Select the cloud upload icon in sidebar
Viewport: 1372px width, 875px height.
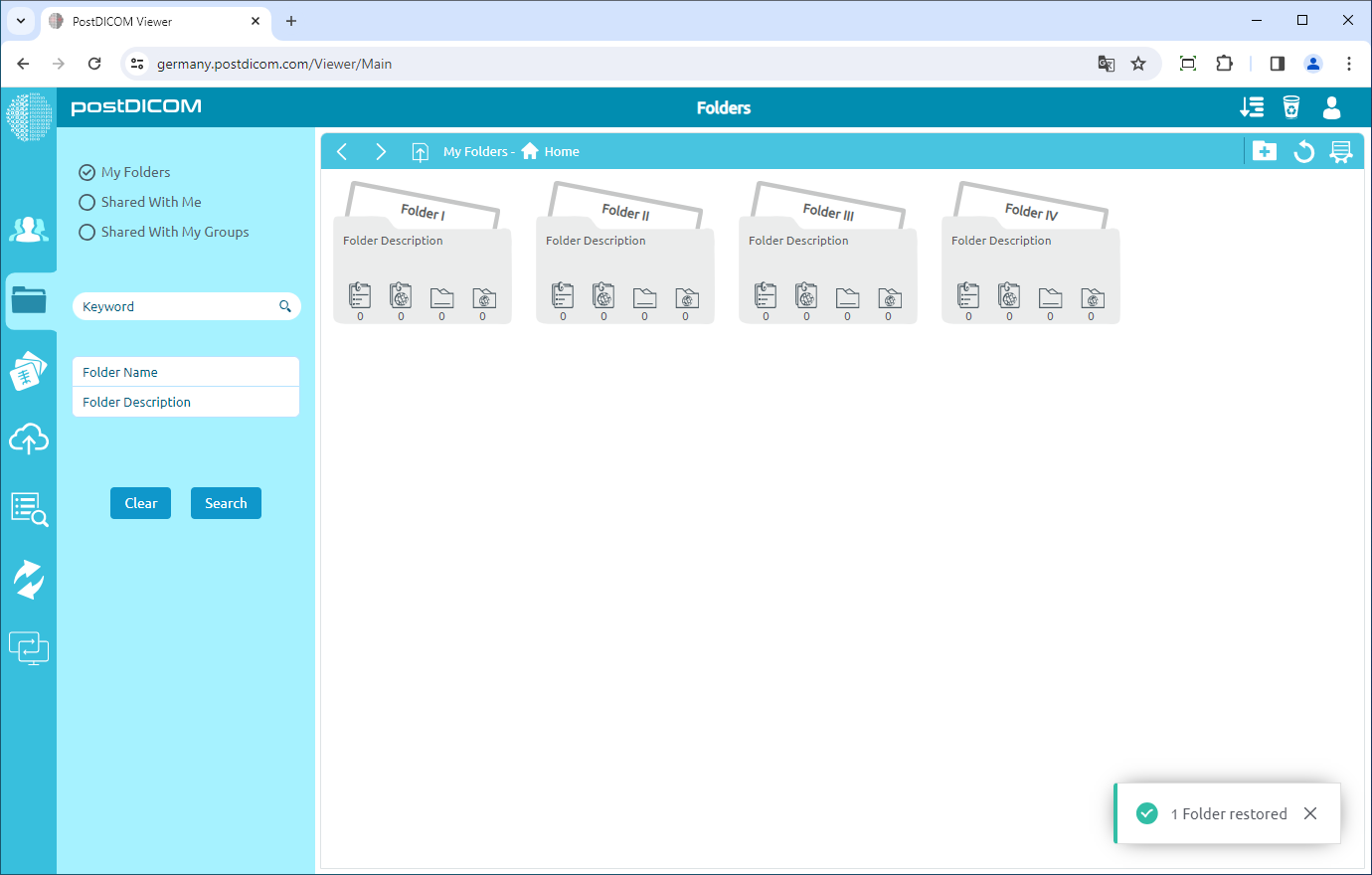tap(29, 438)
